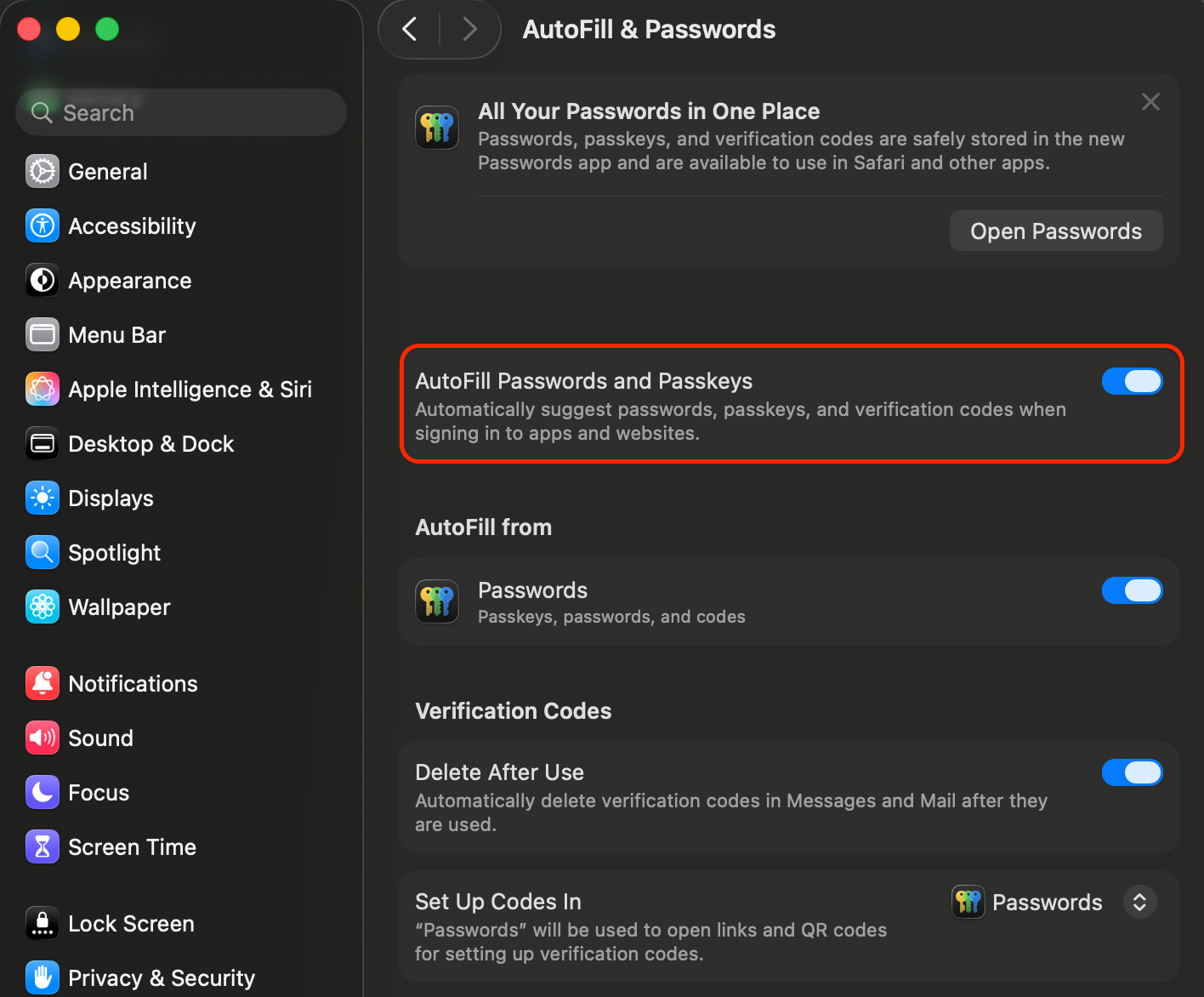Select the Screen Time hourglass icon

[43, 847]
